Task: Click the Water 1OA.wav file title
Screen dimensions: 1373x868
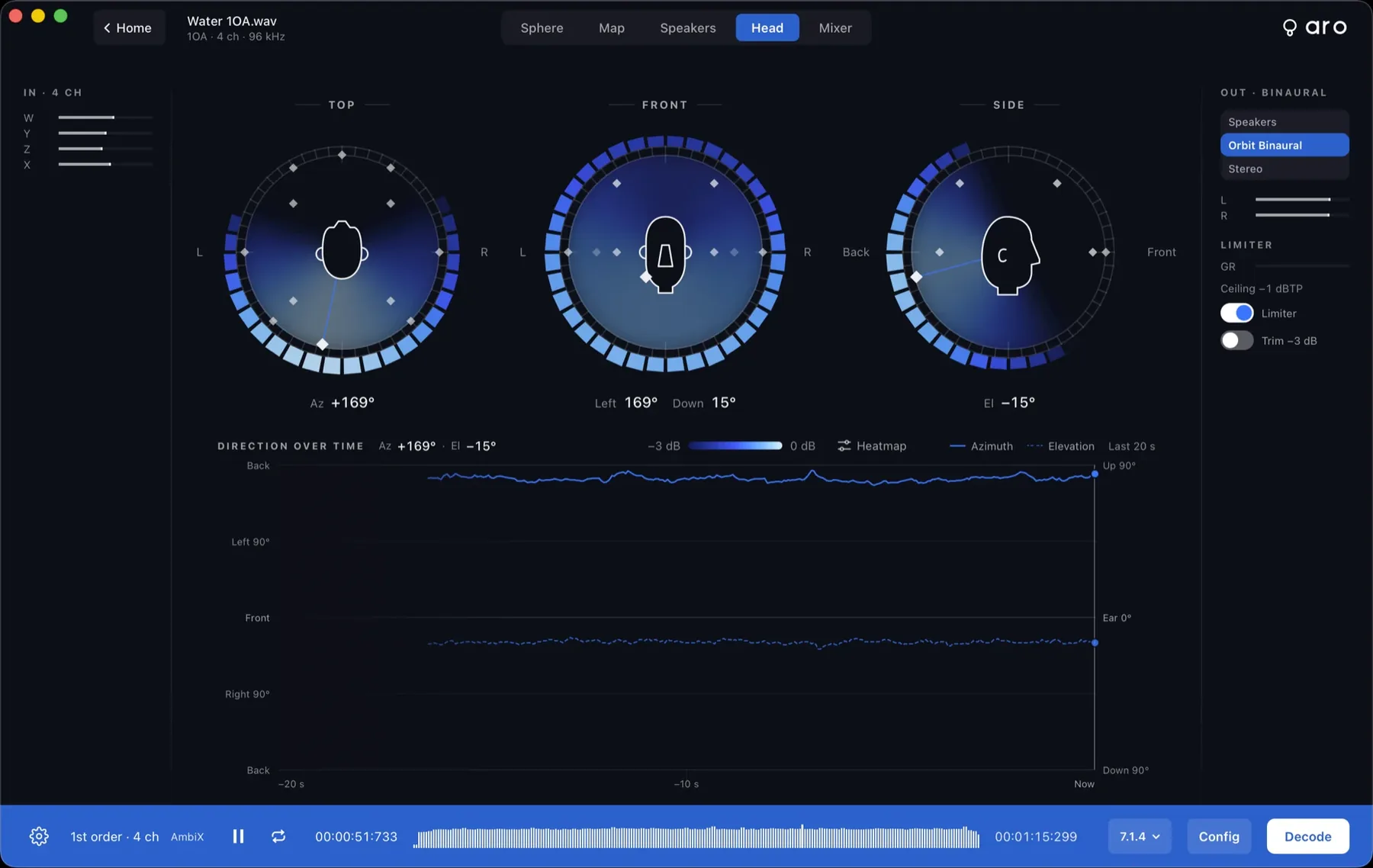Action: 232,21
